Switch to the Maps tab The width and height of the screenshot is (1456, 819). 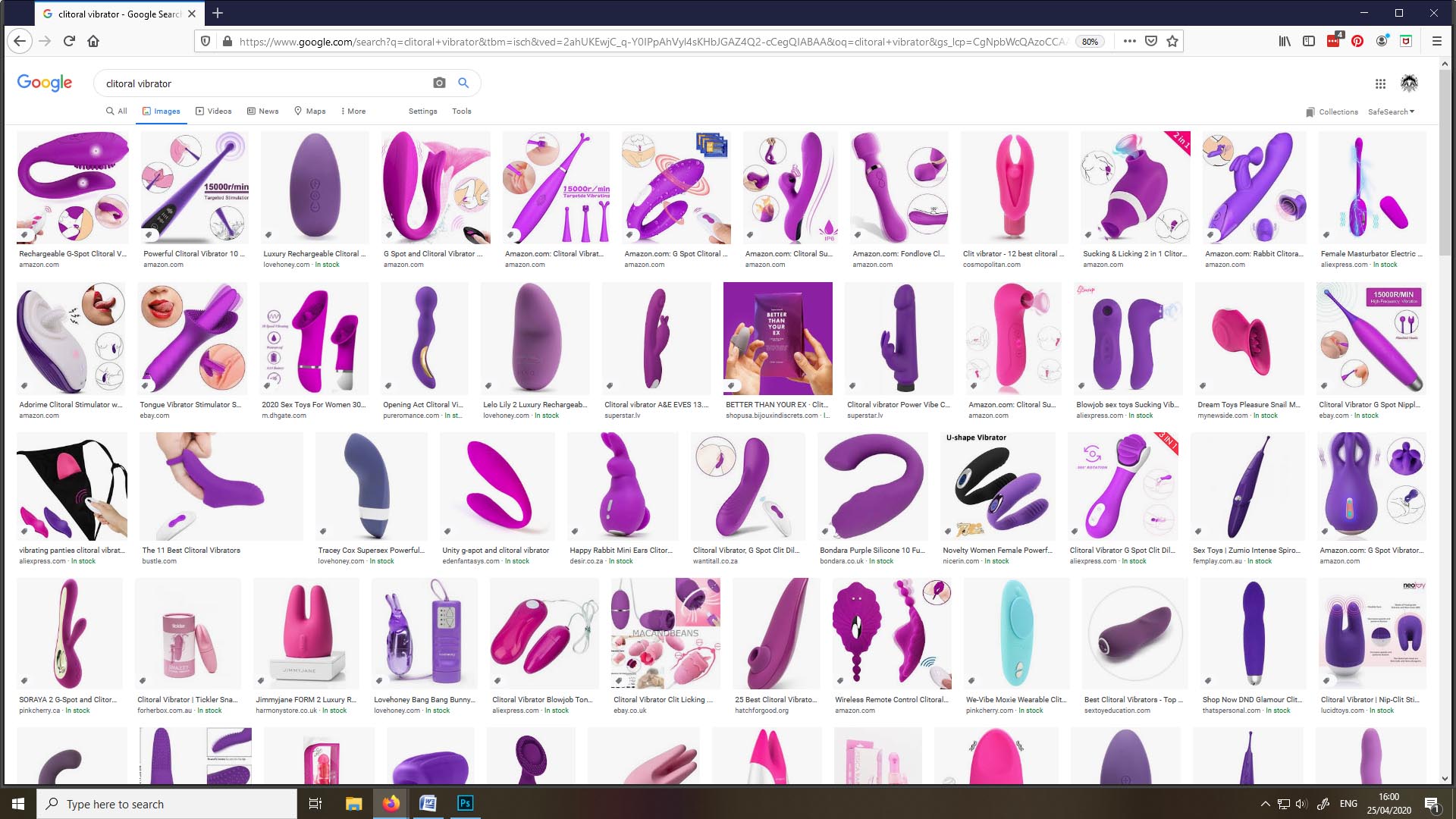pyautogui.click(x=309, y=111)
